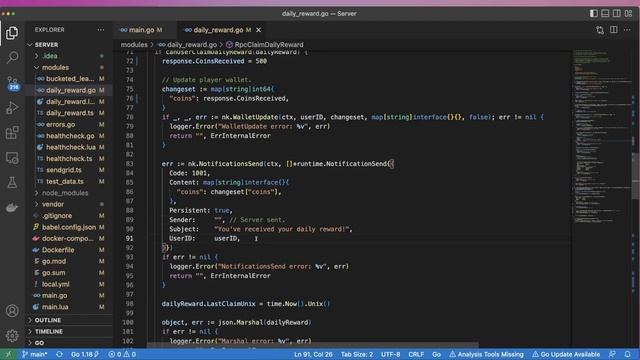The width and height of the screenshot is (640, 360).
Task: Change CRLF end of line sequence
Action: [416, 354]
